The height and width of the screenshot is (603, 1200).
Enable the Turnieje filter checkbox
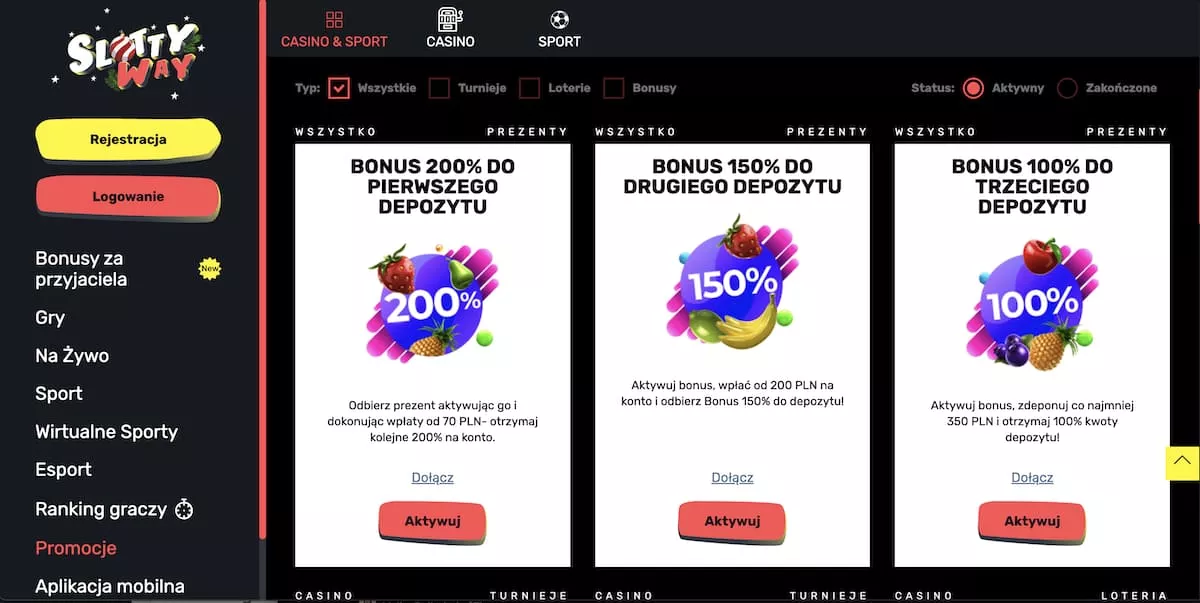point(439,88)
